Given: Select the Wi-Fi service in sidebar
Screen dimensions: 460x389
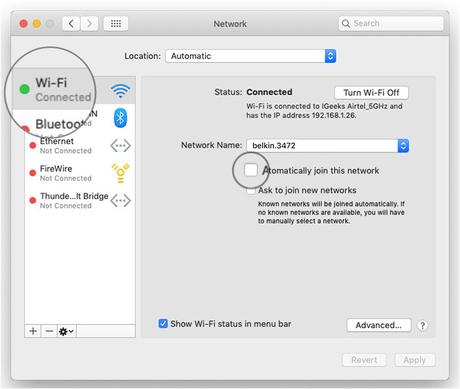Looking at the screenshot, I should pyautogui.click(x=74, y=90).
